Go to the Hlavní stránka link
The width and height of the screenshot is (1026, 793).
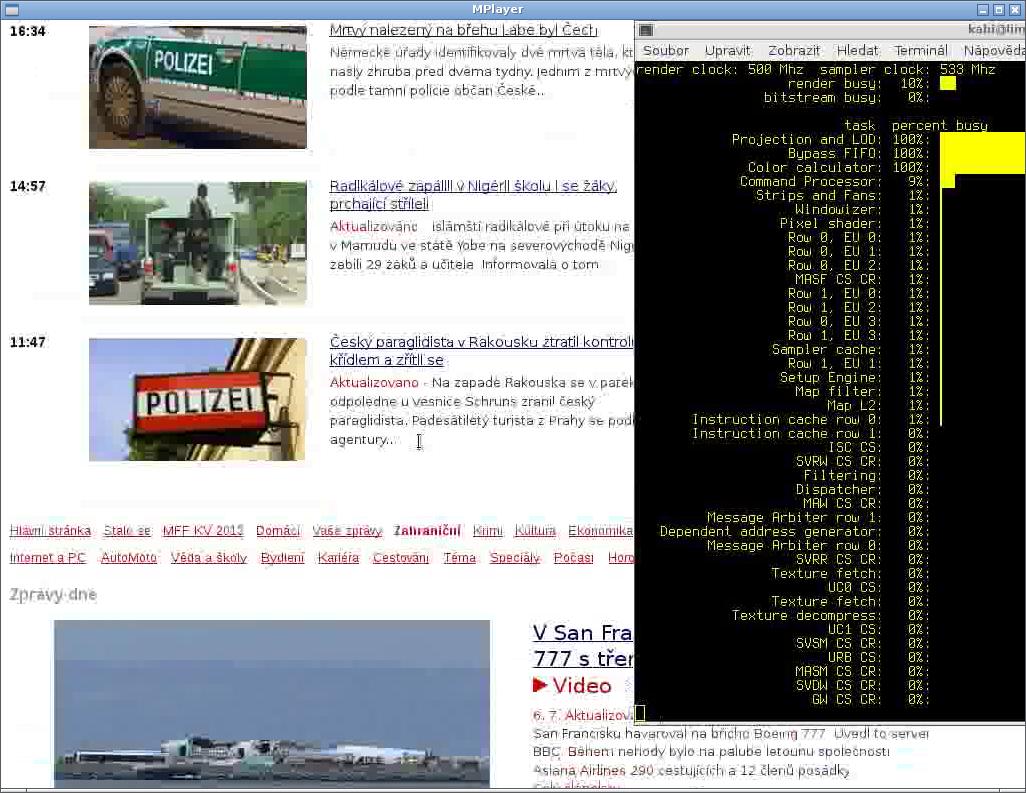coord(50,531)
